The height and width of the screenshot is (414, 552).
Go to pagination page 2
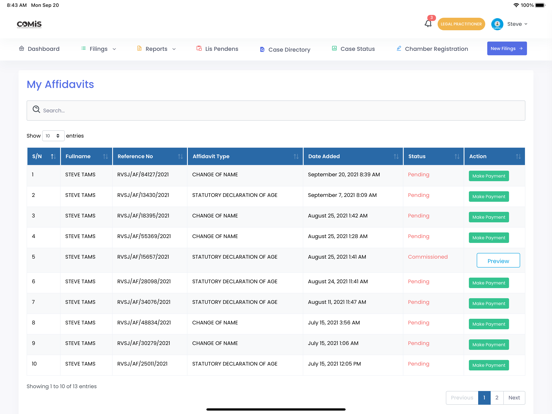pos(497,398)
